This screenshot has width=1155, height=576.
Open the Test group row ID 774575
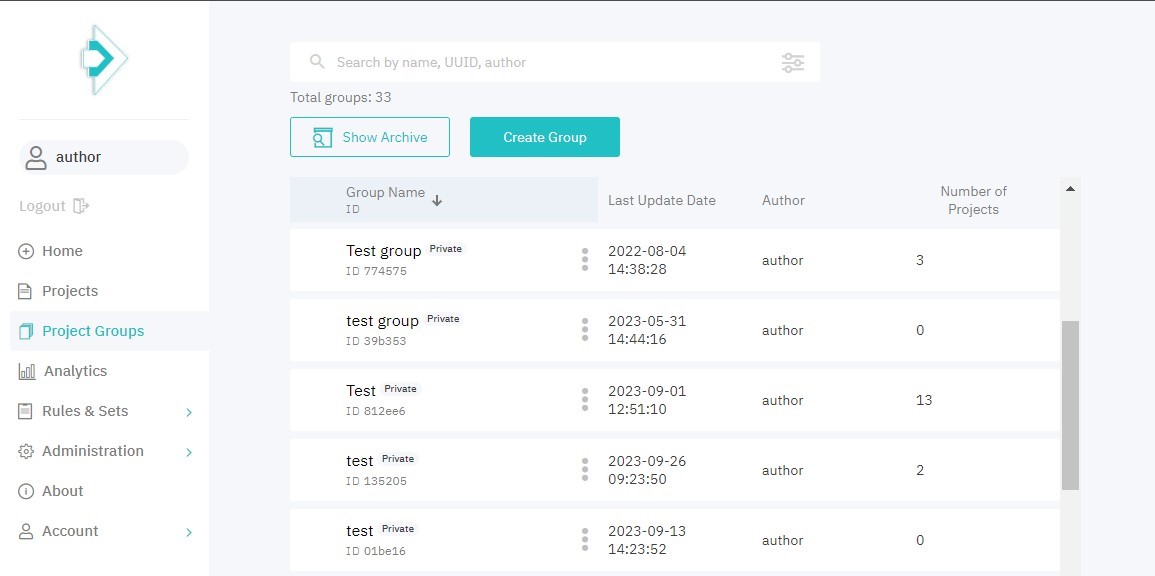point(675,260)
